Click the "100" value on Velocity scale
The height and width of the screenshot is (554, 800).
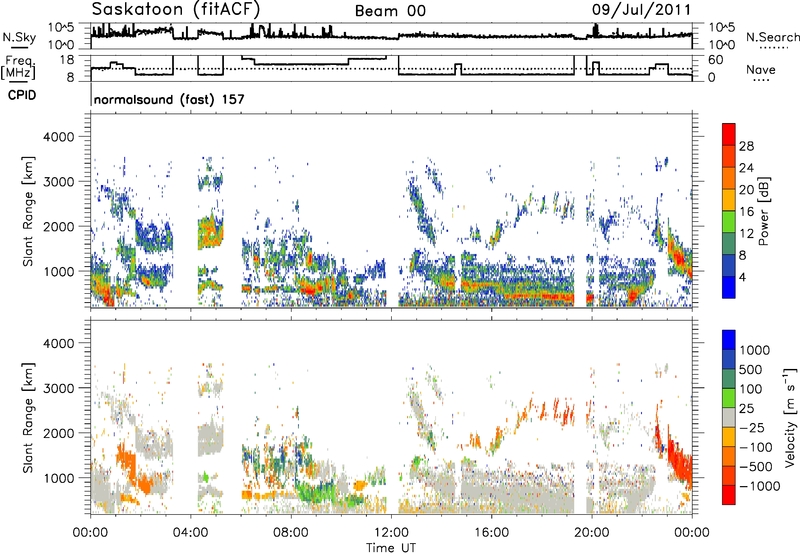(x=753, y=389)
